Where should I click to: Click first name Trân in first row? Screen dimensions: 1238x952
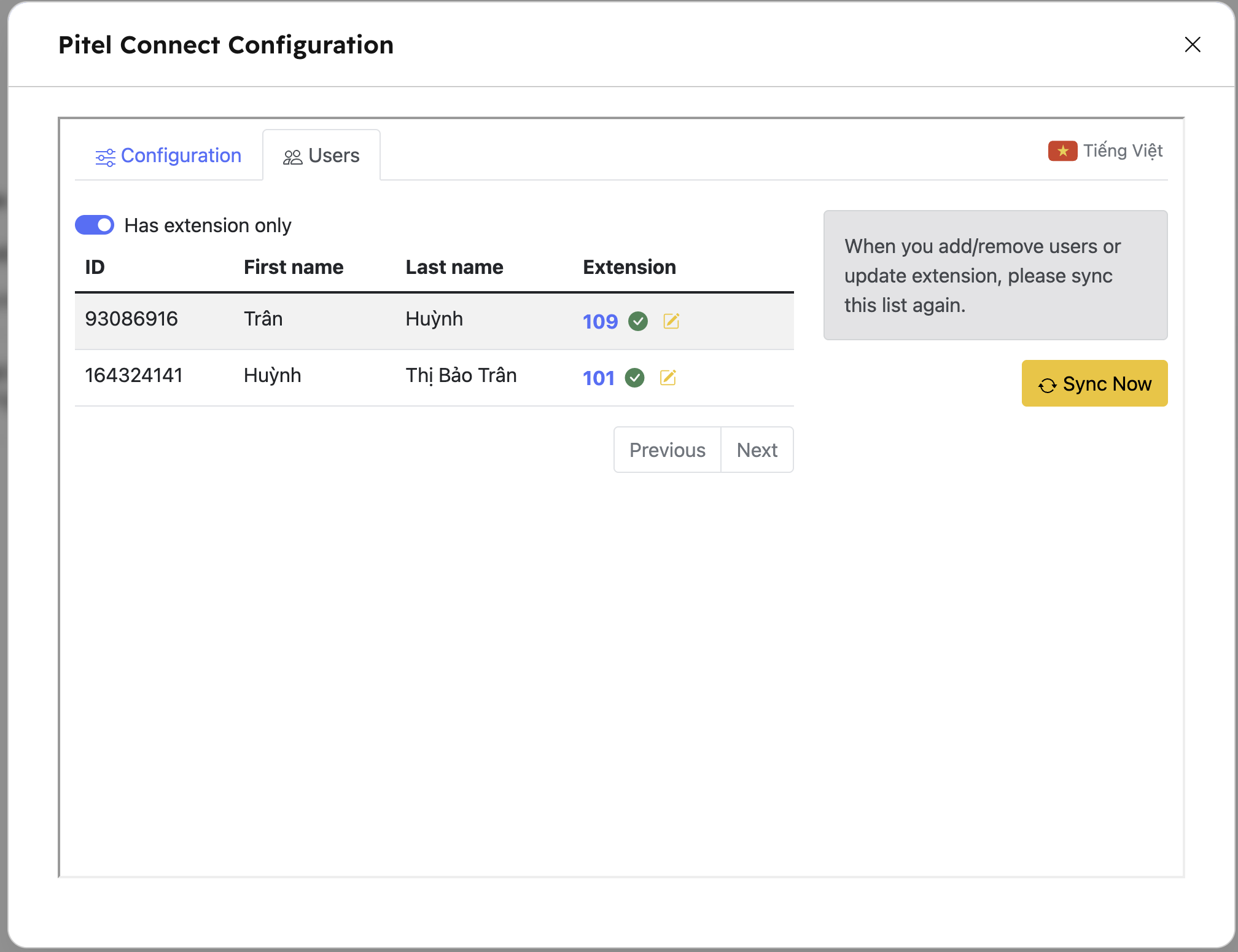click(x=263, y=319)
